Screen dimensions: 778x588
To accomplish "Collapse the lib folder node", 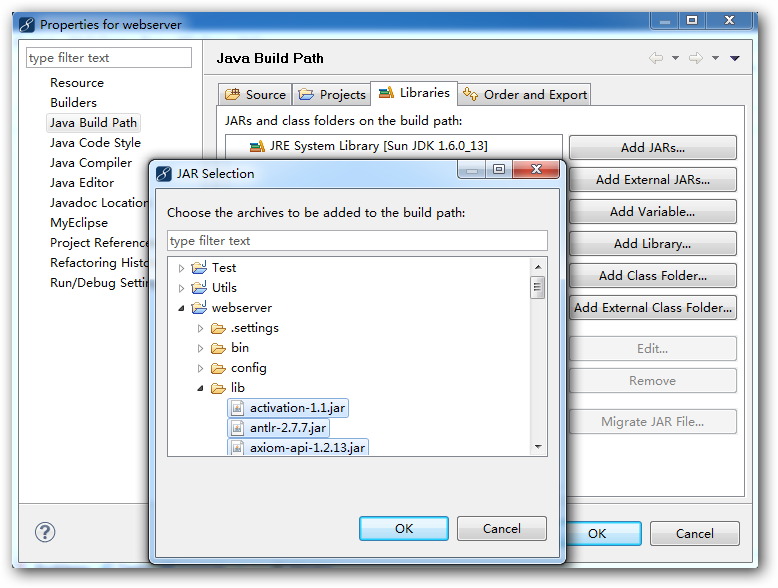I will 200,389.
